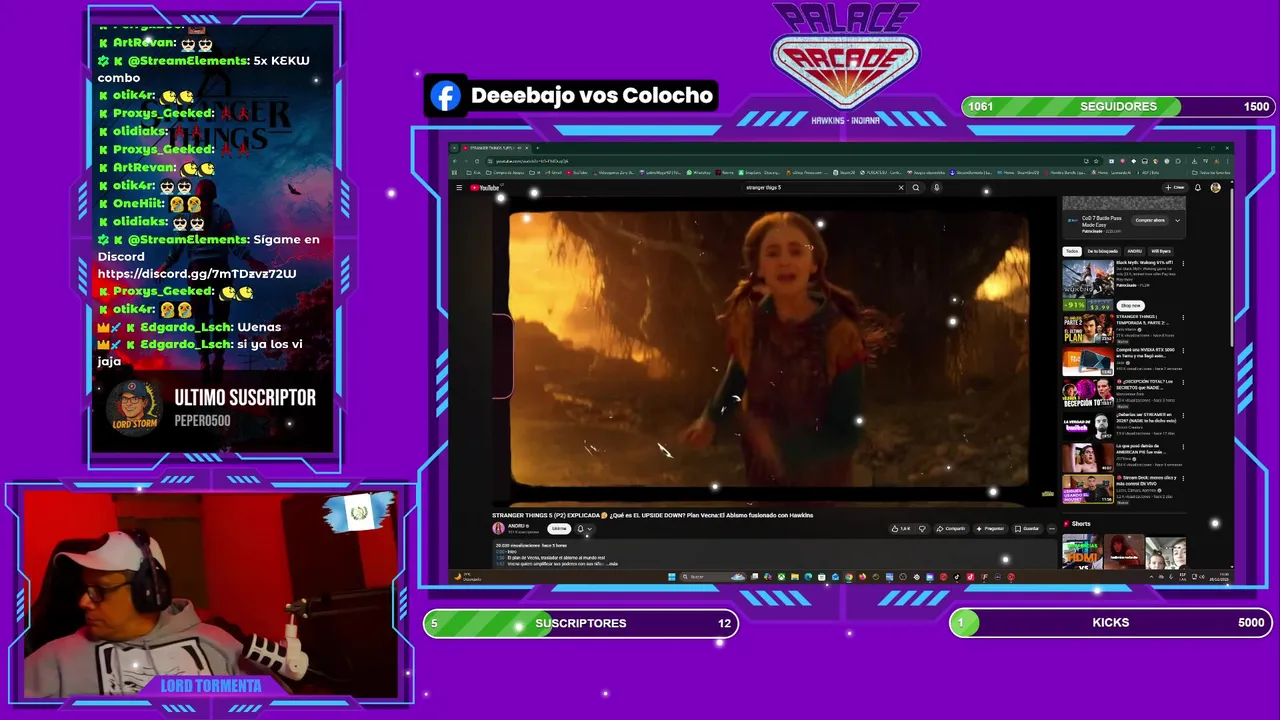The width and height of the screenshot is (1280, 720).
Task: Show hidden tray icons chevron on taskbar
Action: [1151, 576]
